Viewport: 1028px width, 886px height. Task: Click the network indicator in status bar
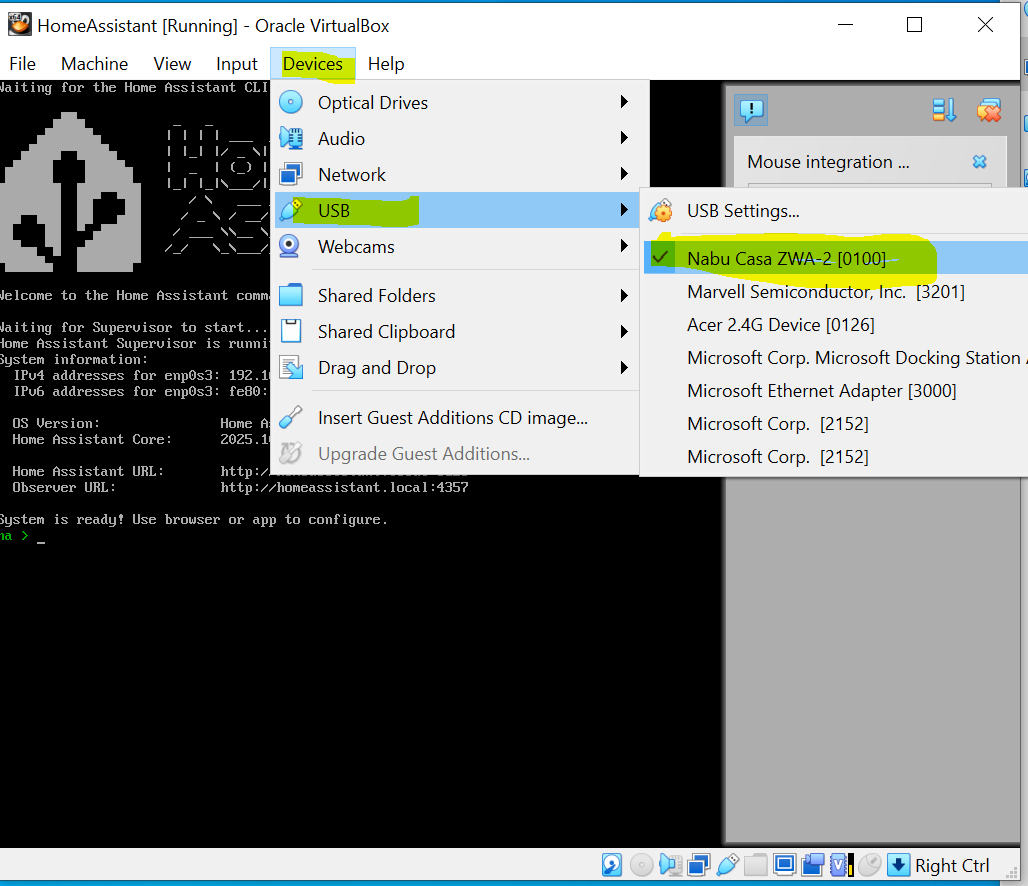[698, 865]
